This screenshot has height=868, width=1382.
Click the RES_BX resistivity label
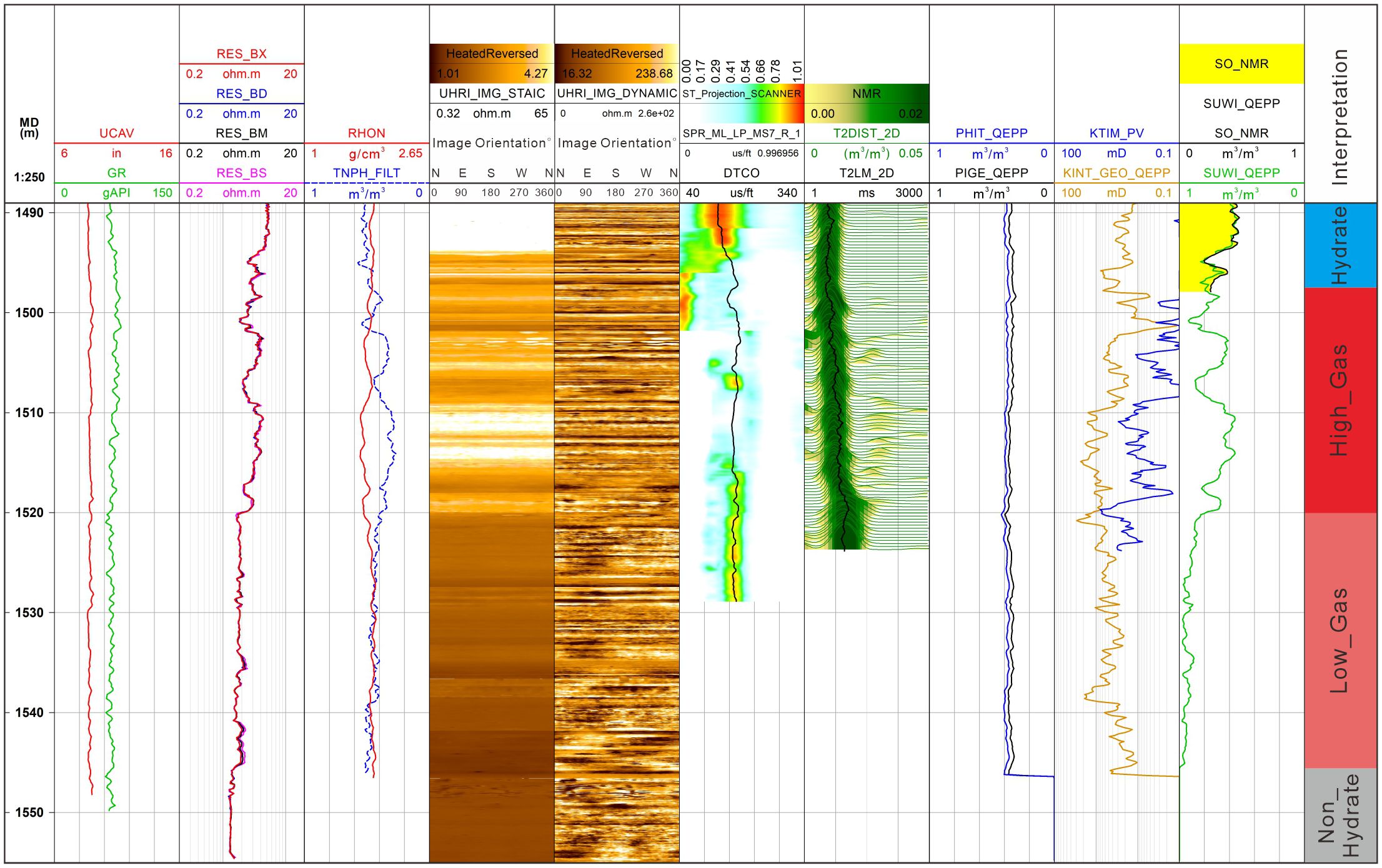[242, 54]
